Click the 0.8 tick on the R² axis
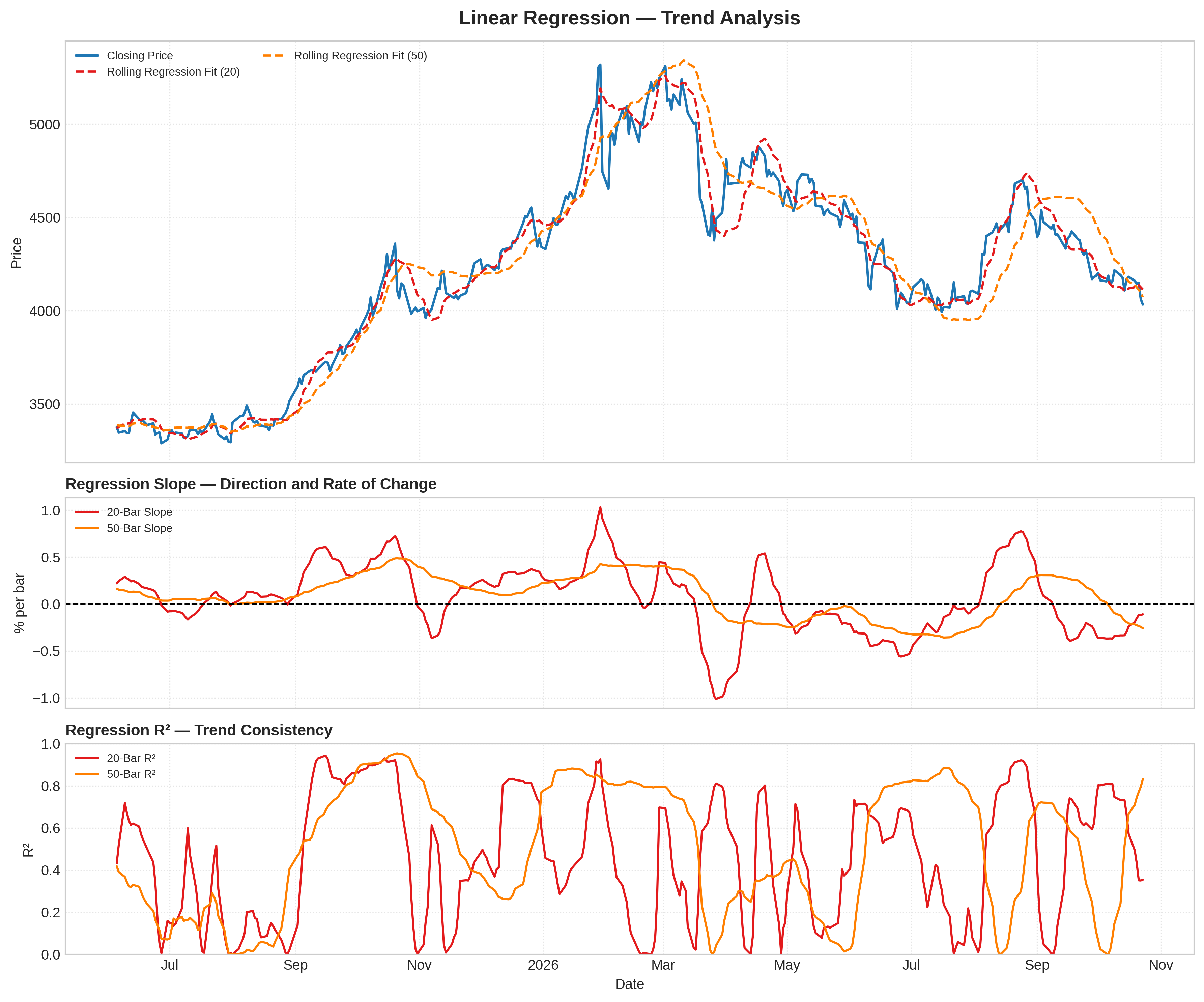Viewport: 1204px width, 1002px height. (51, 786)
